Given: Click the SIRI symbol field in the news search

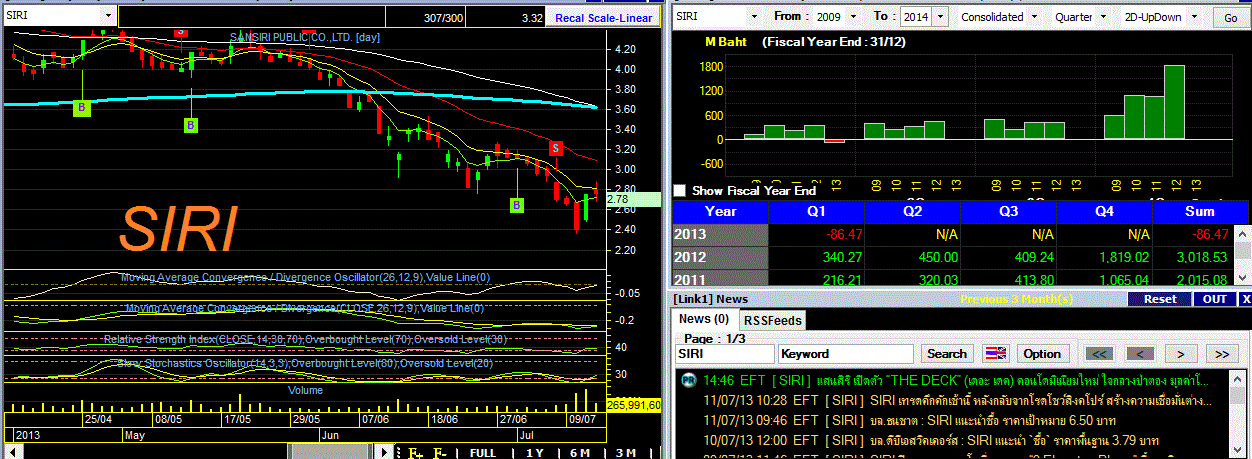Looking at the screenshot, I should tap(725, 354).
